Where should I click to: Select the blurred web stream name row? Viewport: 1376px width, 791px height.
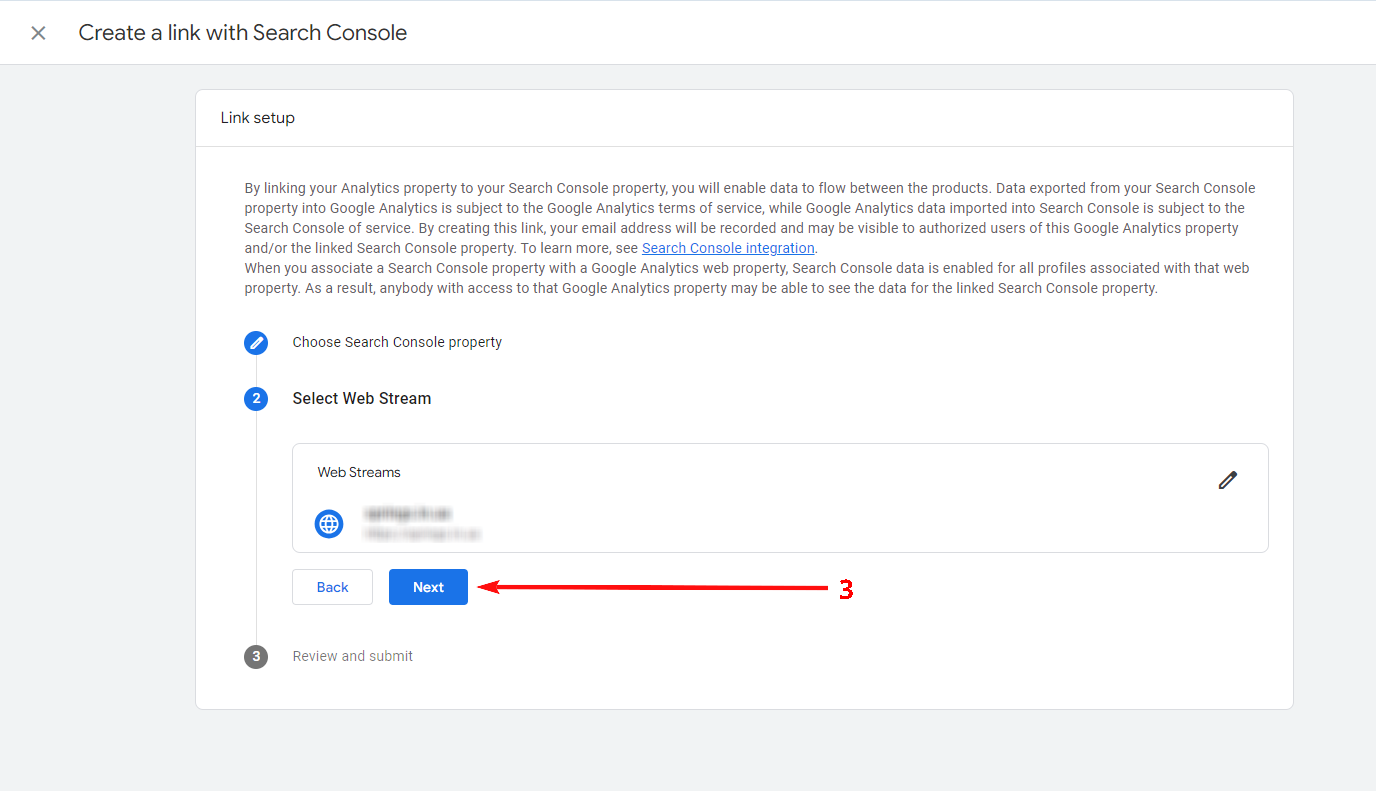click(422, 523)
